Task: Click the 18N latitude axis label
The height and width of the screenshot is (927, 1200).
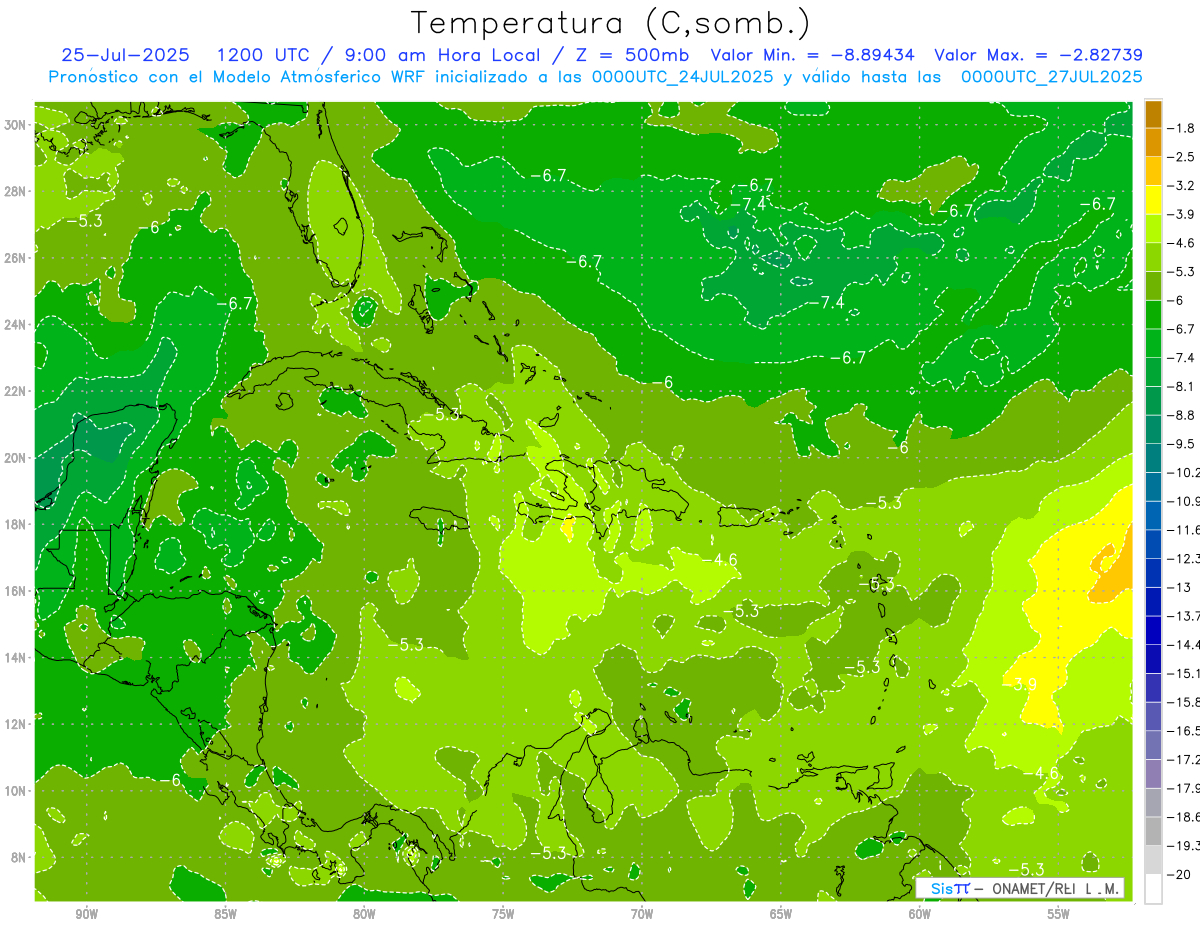Action: (x=17, y=524)
